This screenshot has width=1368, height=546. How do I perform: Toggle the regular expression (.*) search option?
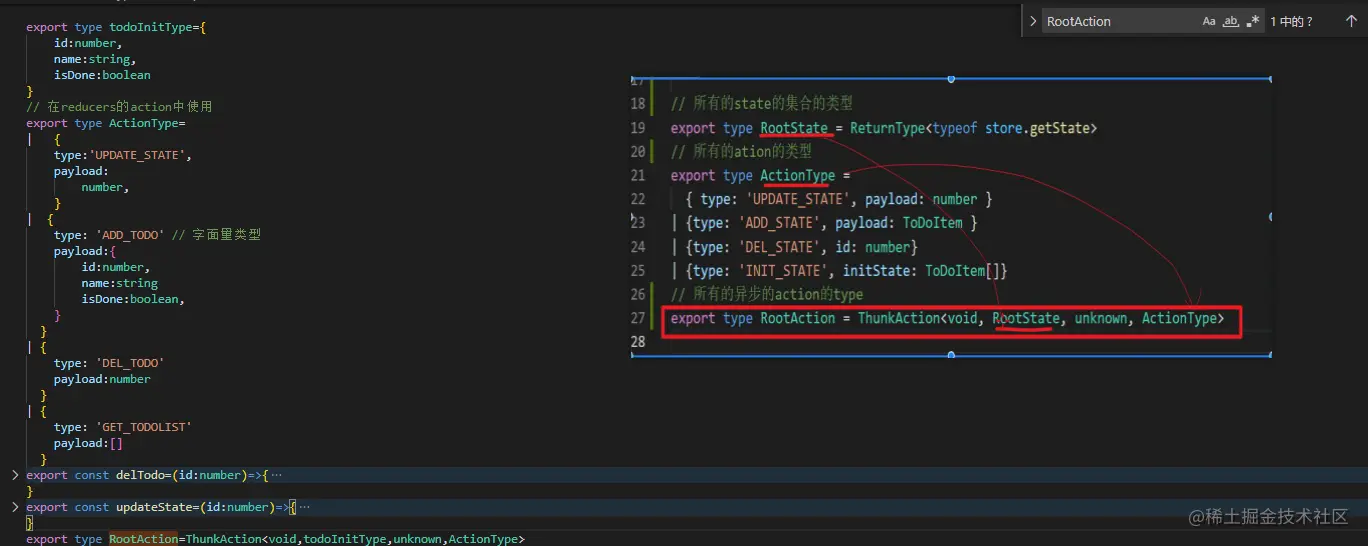1253,21
